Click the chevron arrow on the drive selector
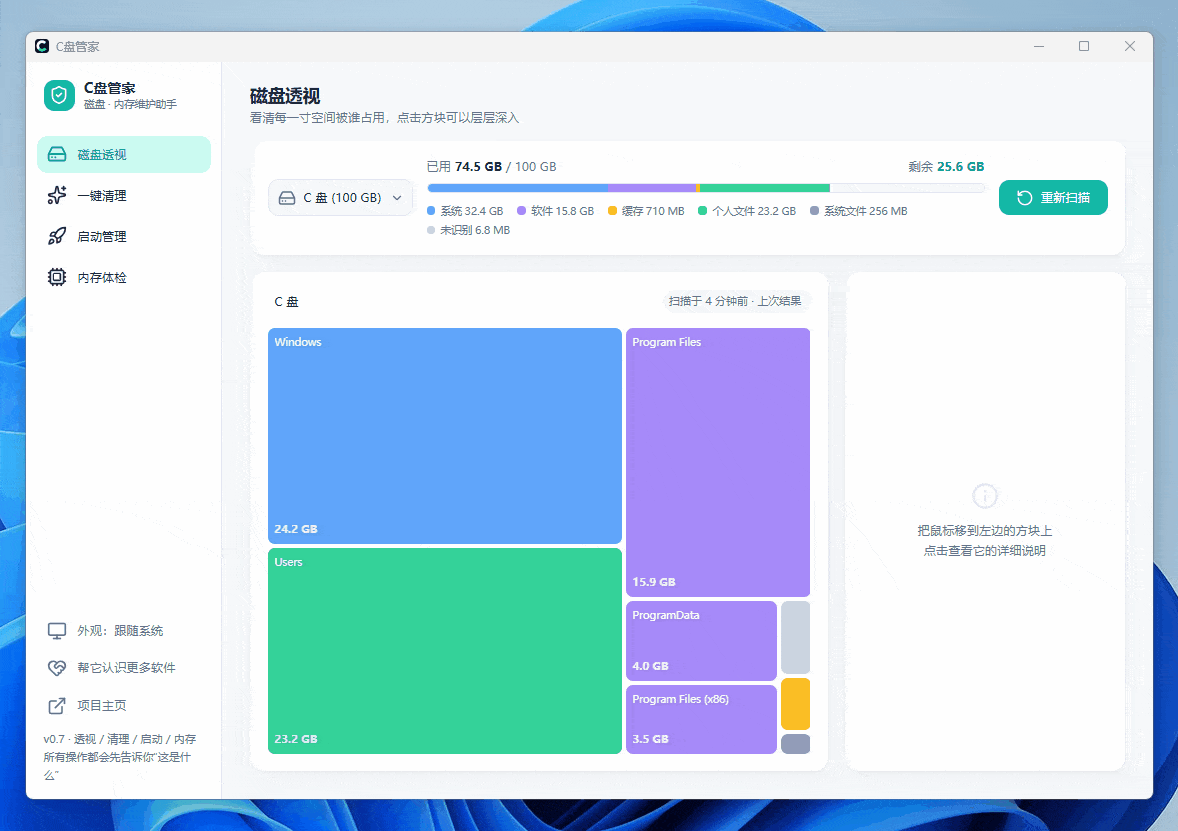The width and height of the screenshot is (1178, 831). coord(397,198)
